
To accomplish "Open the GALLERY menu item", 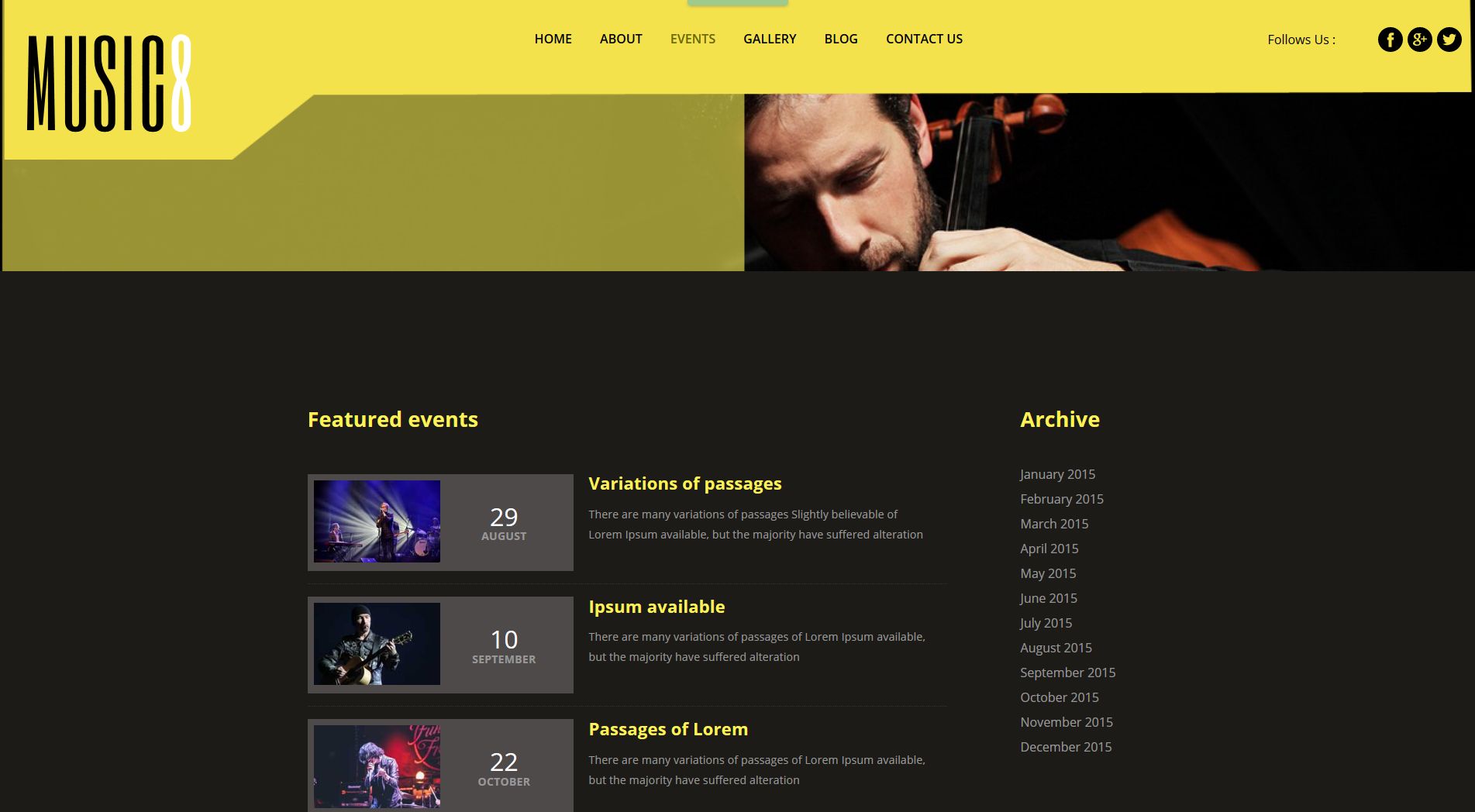I will [x=770, y=39].
